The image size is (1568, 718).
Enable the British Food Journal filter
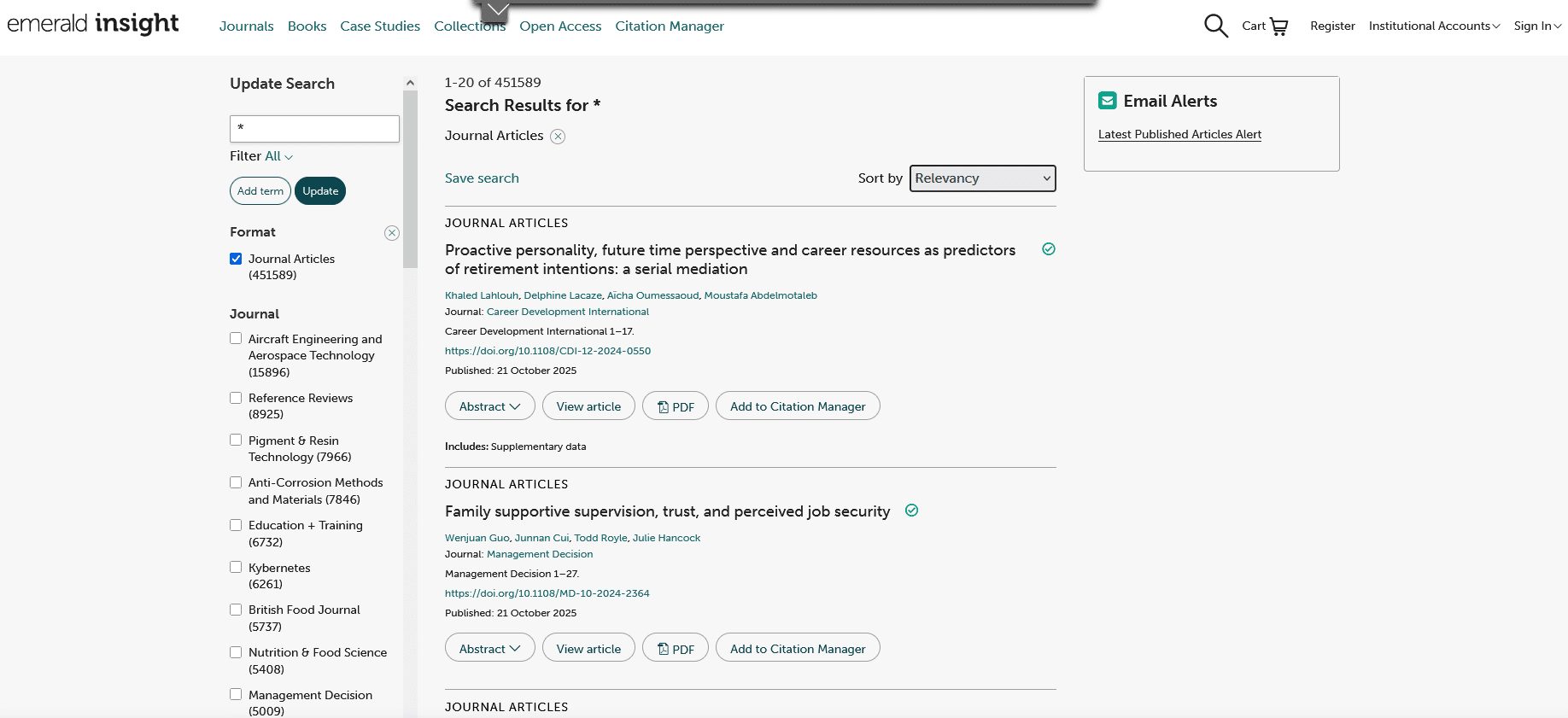[236, 610]
